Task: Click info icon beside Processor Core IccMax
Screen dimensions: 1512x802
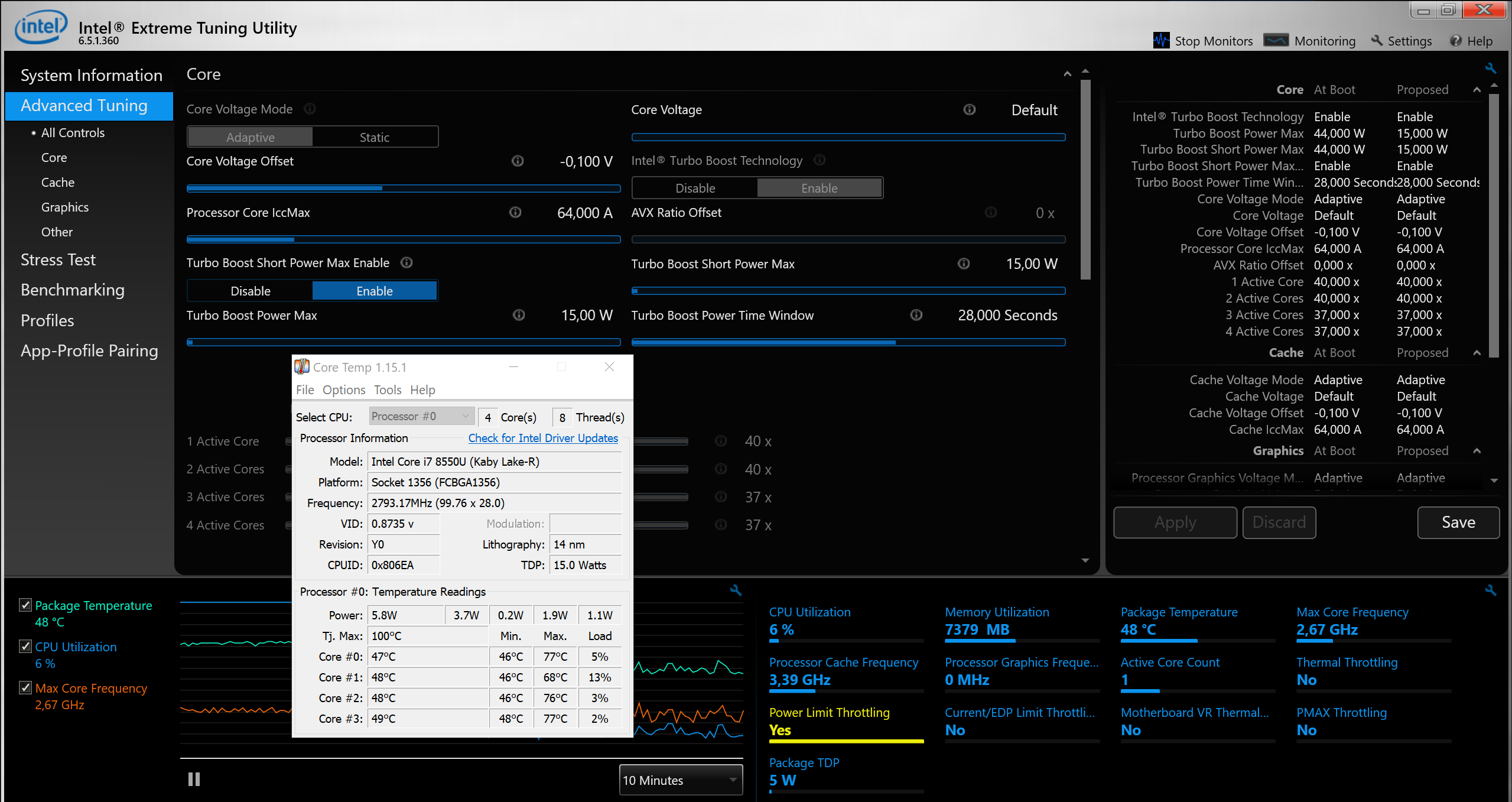Action: (x=515, y=213)
